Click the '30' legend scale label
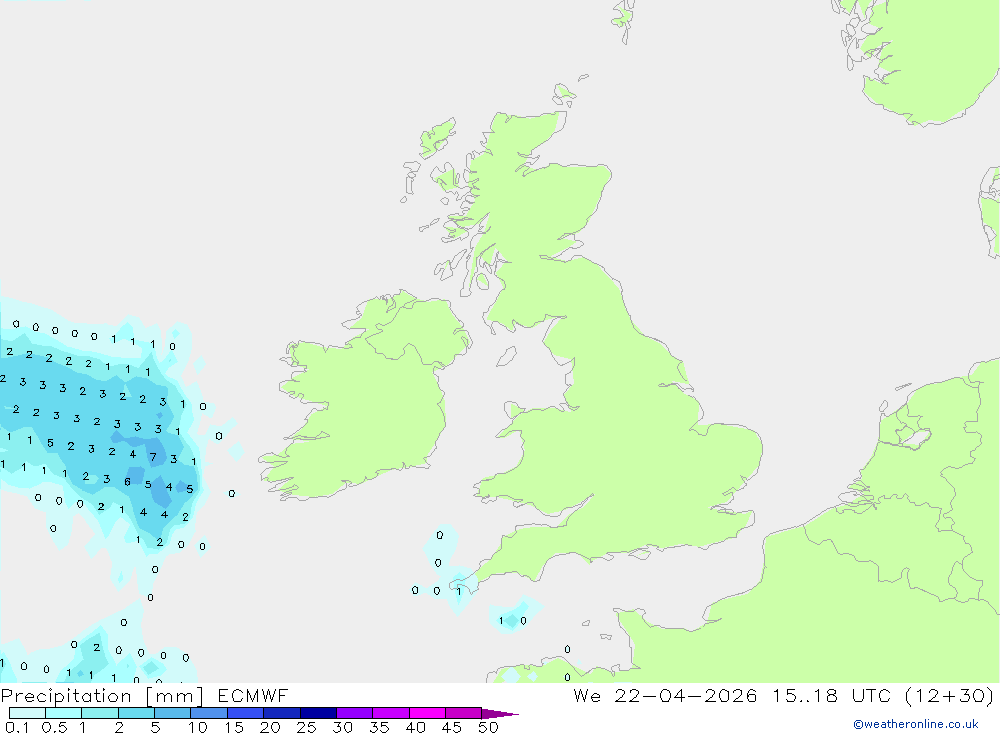The height and width of the screenshot is (733, 1000). [342, 727]
